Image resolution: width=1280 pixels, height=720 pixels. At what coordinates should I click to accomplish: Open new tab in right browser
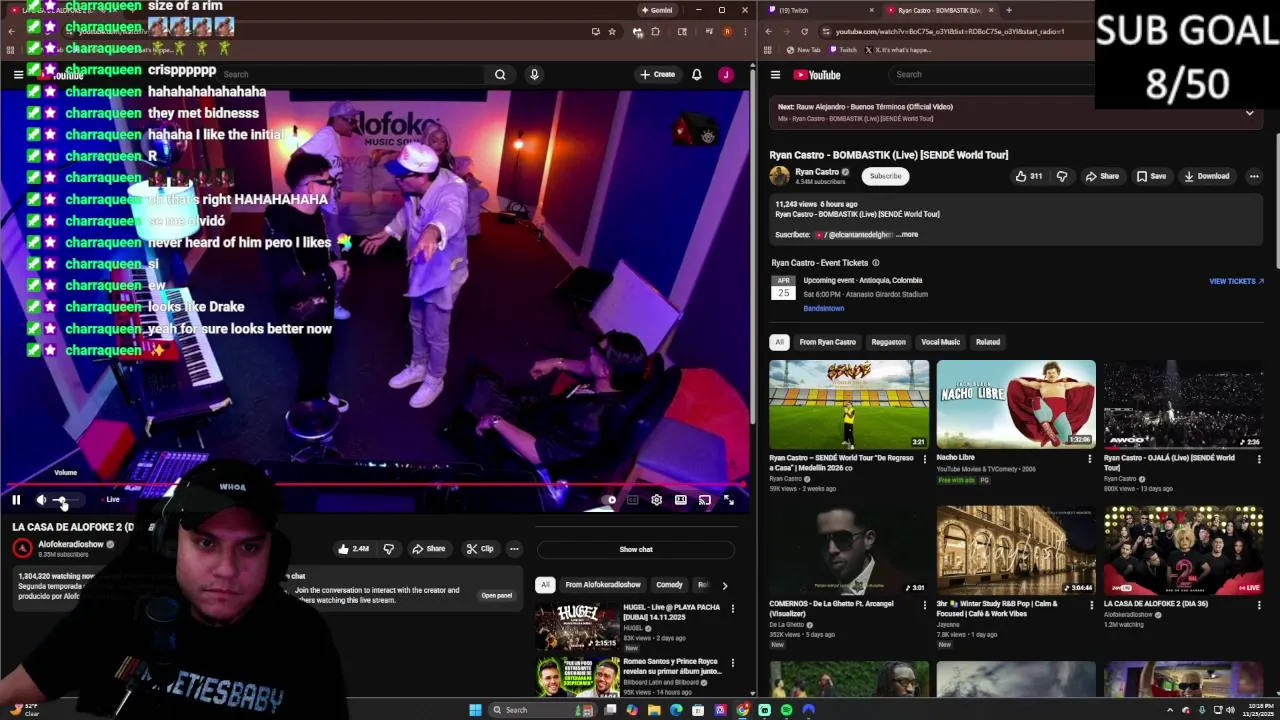pyautogui.click(x=1009, y=10)
